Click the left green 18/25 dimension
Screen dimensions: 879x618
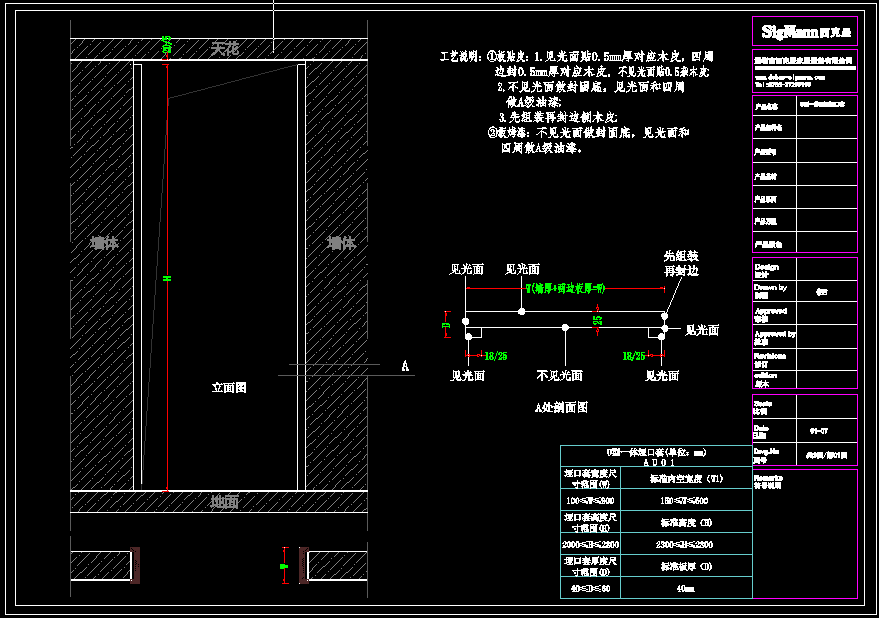point(495,355)
